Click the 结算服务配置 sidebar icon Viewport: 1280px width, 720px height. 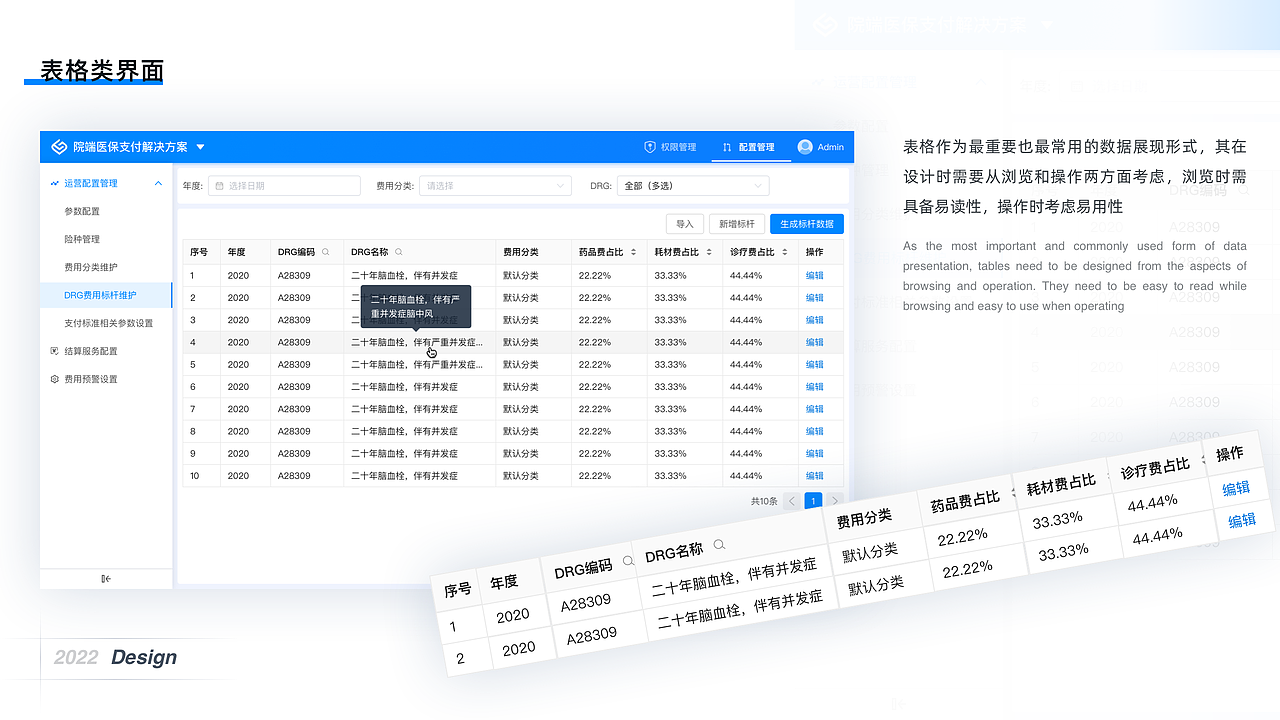(54, 351)
